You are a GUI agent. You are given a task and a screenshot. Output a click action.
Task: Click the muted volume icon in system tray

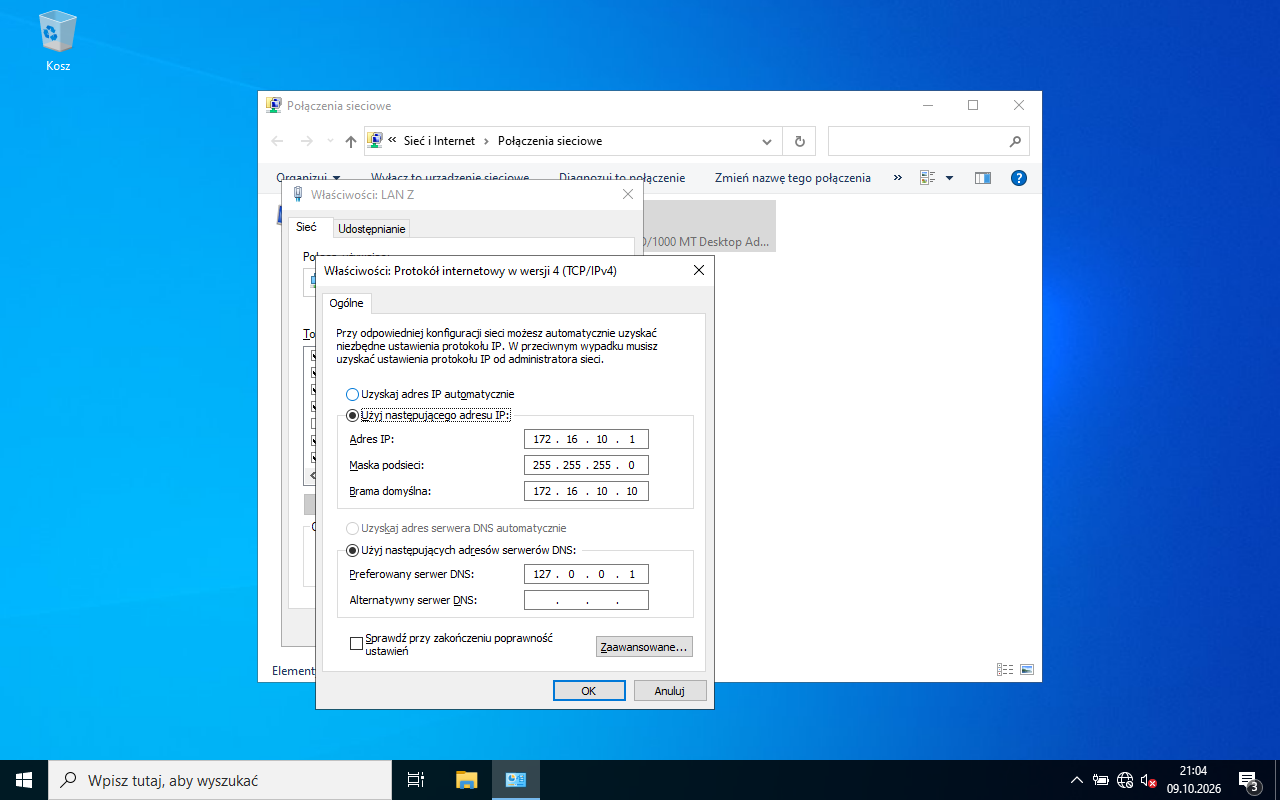pos(1149,780)
